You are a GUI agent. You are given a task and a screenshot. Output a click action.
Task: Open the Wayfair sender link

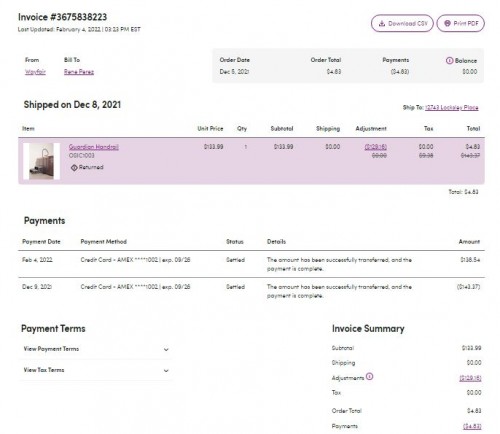click(x=35, y=72)
